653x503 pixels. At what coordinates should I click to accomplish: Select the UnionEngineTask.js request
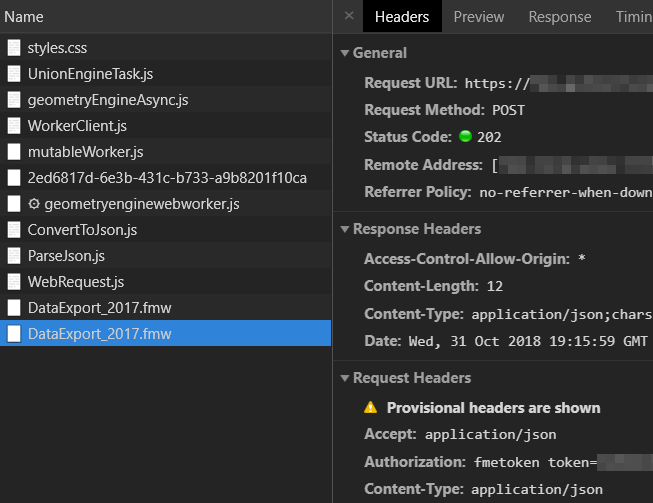tap(166, 74)
